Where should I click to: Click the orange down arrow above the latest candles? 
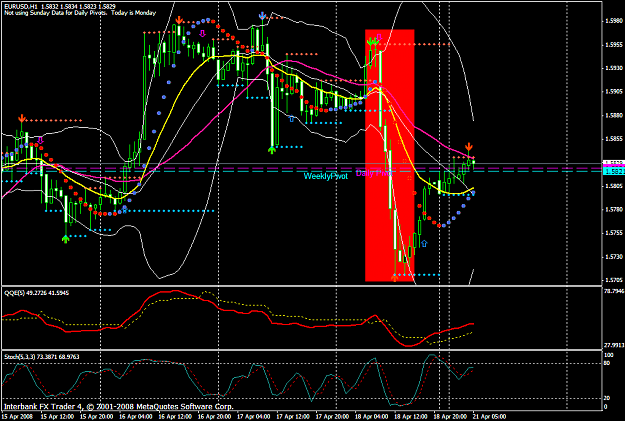click(469, 146)
